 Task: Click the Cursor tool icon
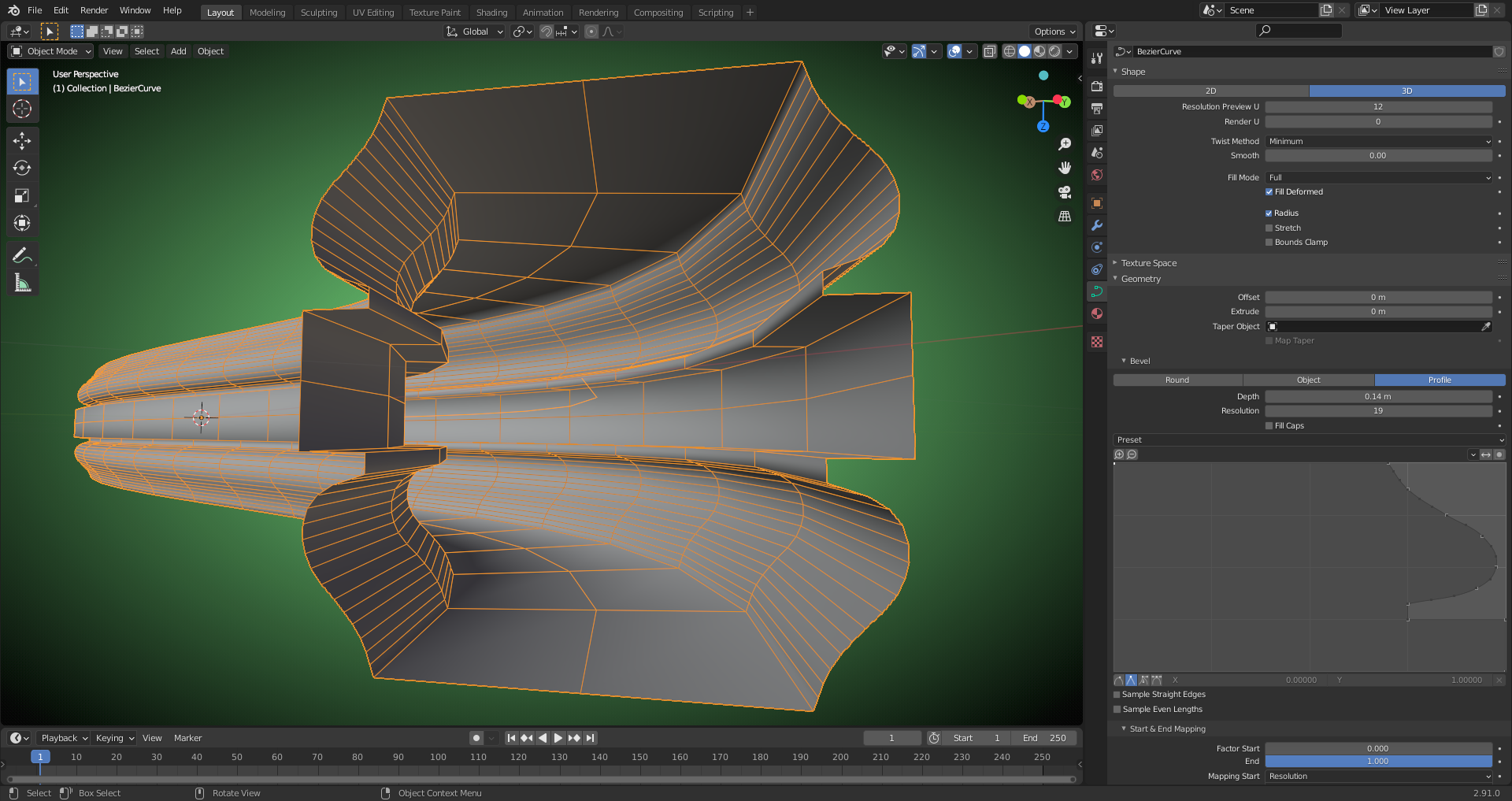[22, 109]
